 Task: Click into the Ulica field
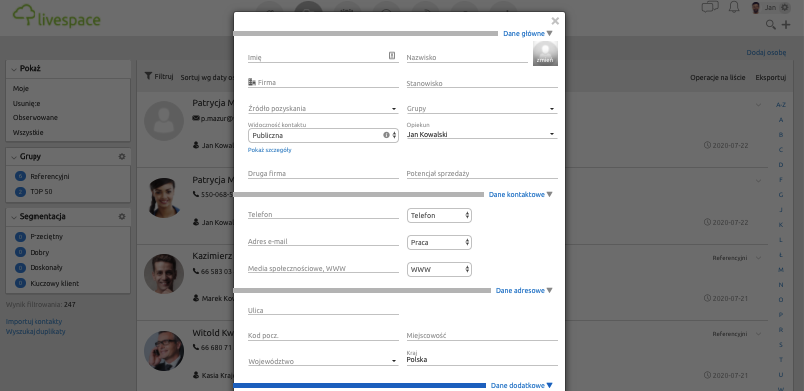pos(323,311)
